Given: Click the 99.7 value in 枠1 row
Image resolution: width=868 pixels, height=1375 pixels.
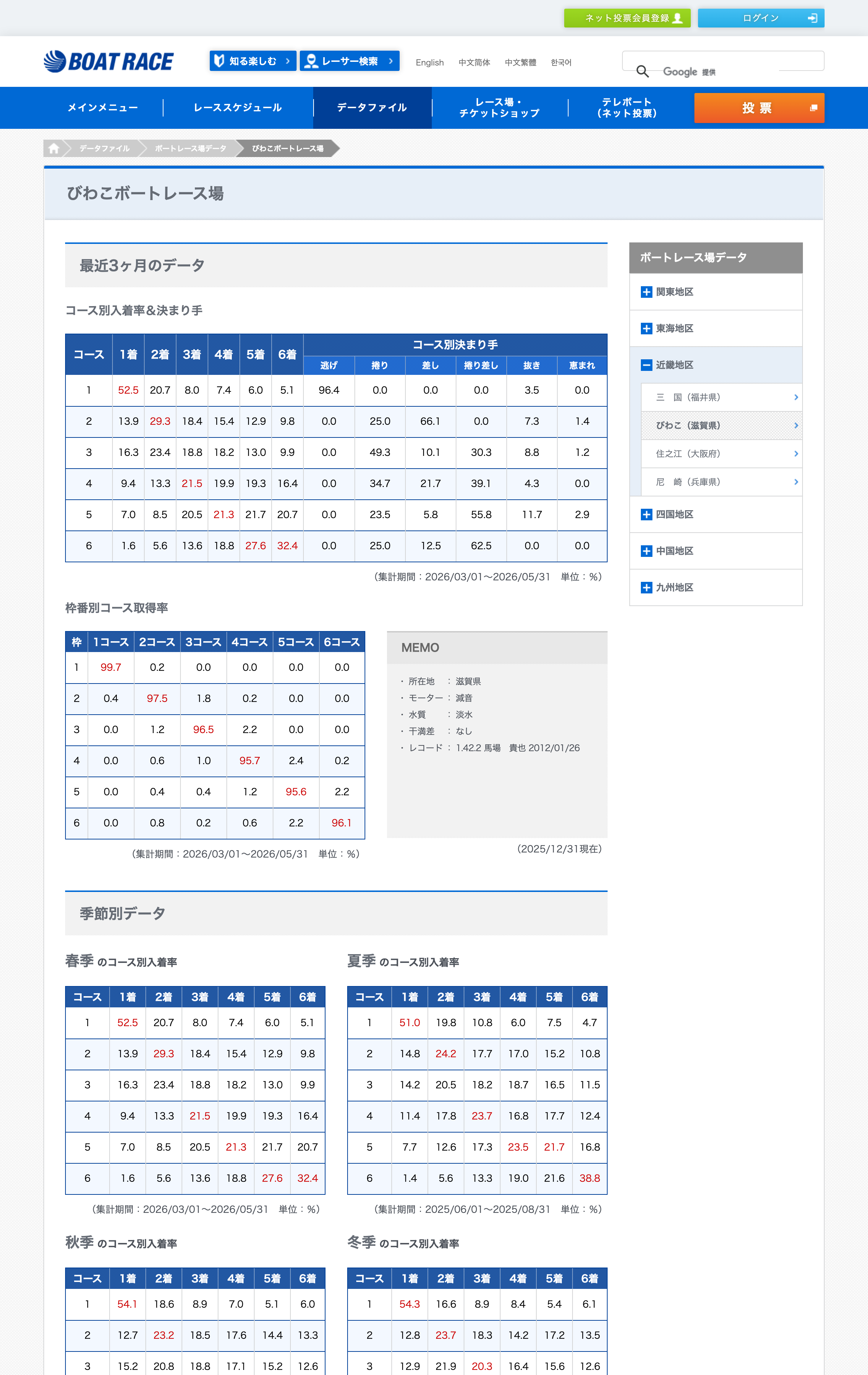Looking at the screenshot, I should coord(111,668).
